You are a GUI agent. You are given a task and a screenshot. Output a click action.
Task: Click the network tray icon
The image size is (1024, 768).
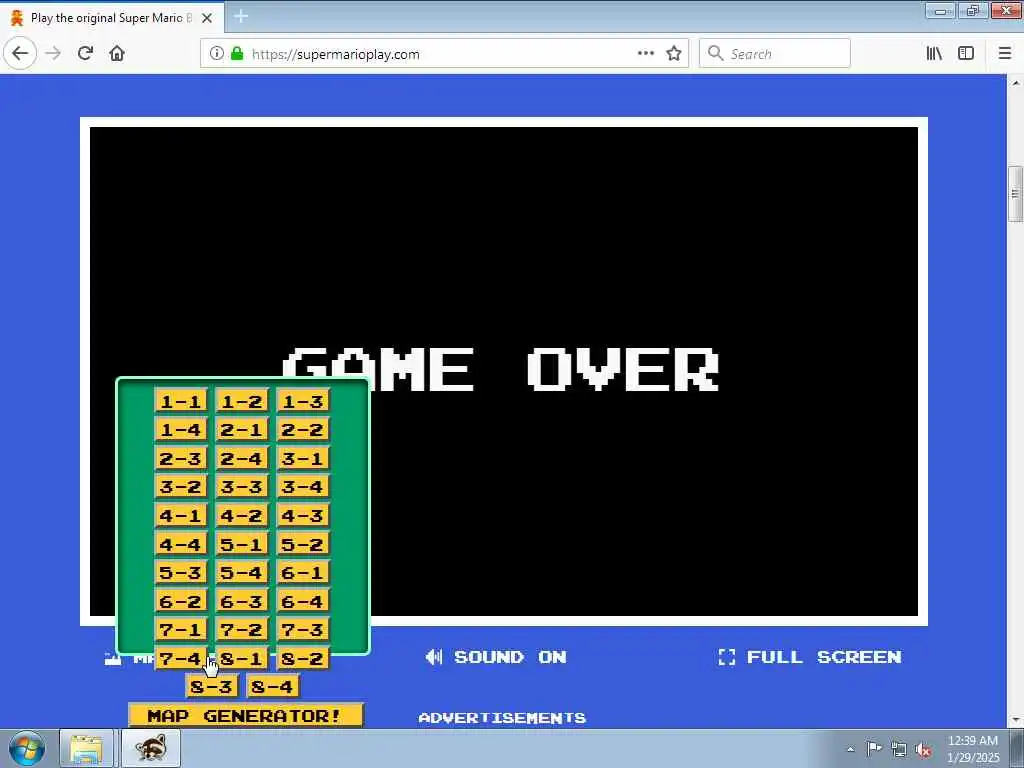(x=899, y=750)
